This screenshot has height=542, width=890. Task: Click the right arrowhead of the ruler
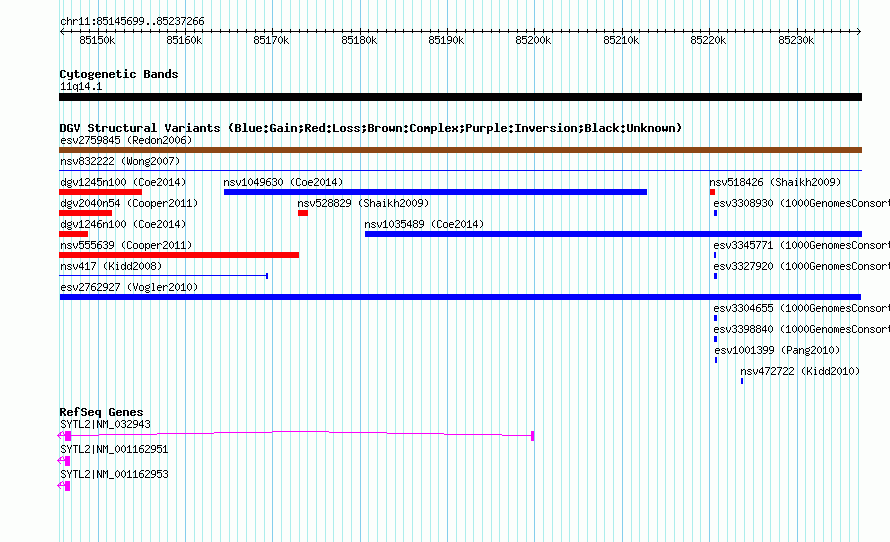pyautogui.click(x=859, y=32)
